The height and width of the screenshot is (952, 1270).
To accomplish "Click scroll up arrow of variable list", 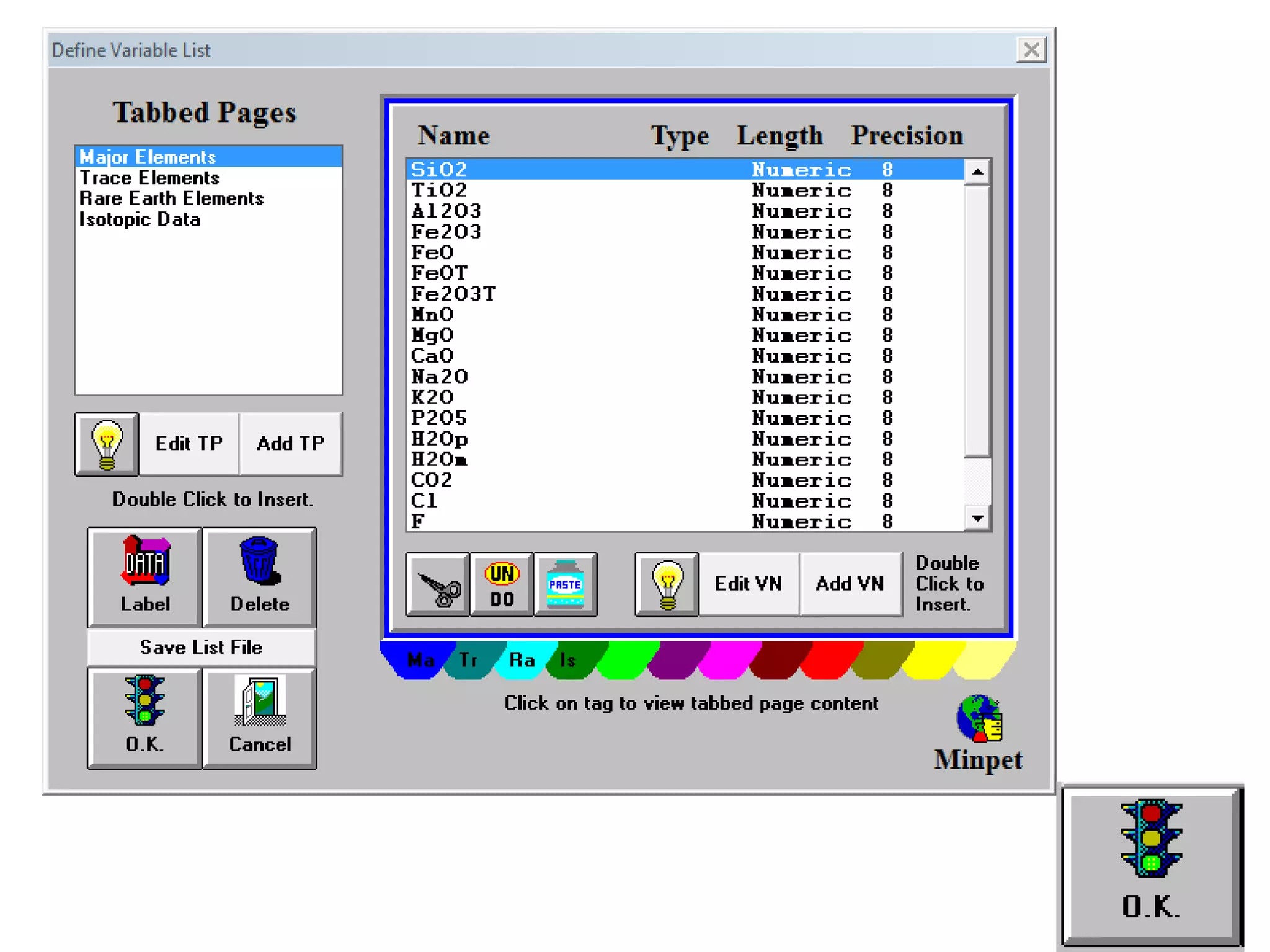I will click(x=977, y=172).
